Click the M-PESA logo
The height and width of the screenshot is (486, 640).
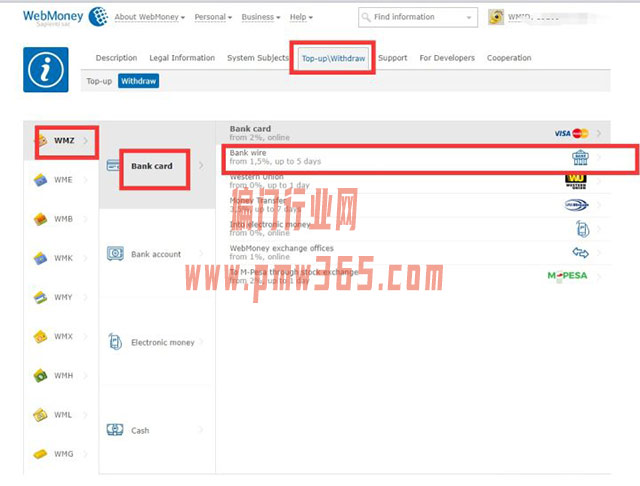567,276
